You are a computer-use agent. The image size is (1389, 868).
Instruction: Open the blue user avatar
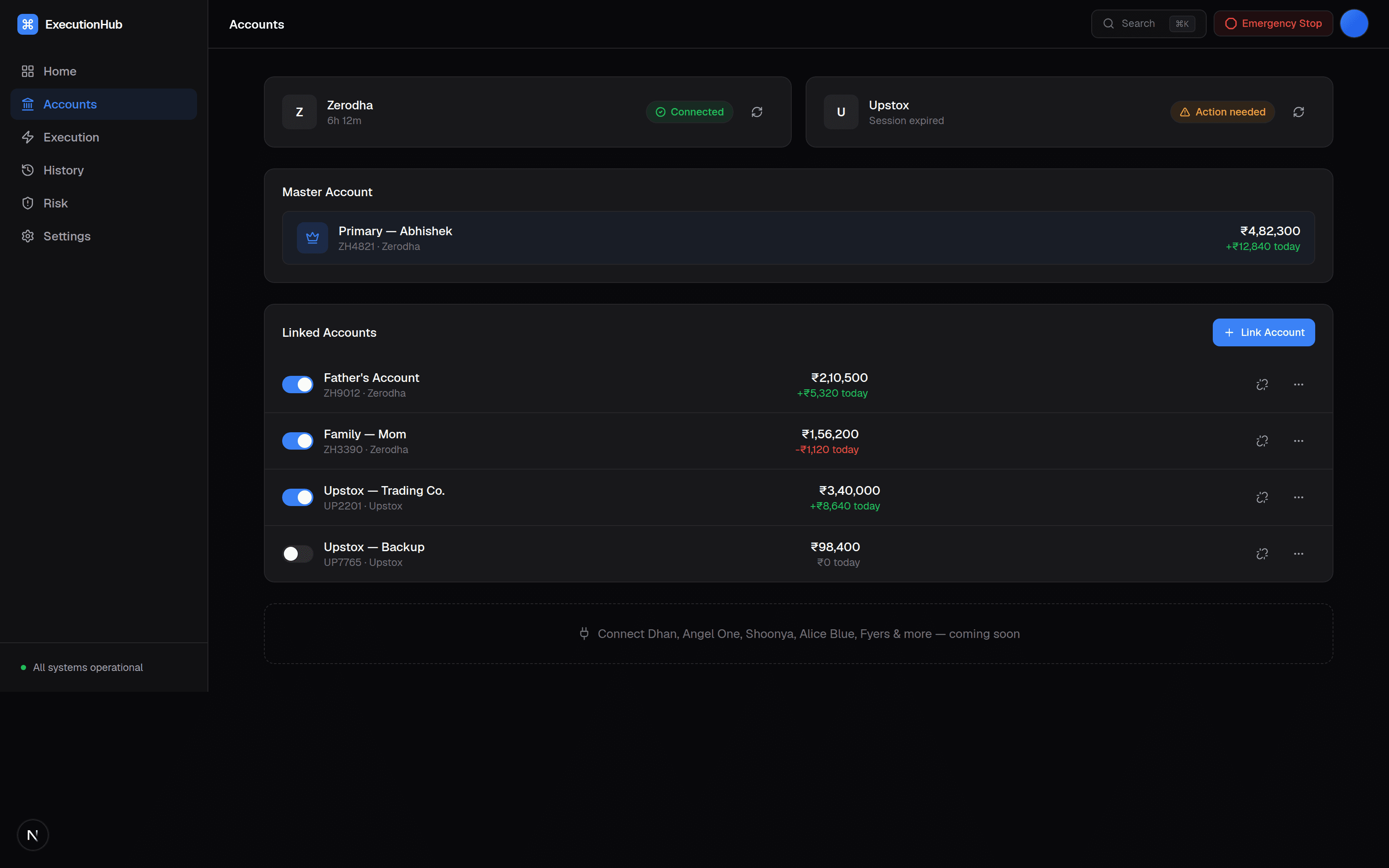pyautogui.click(x=1354, y=23)
